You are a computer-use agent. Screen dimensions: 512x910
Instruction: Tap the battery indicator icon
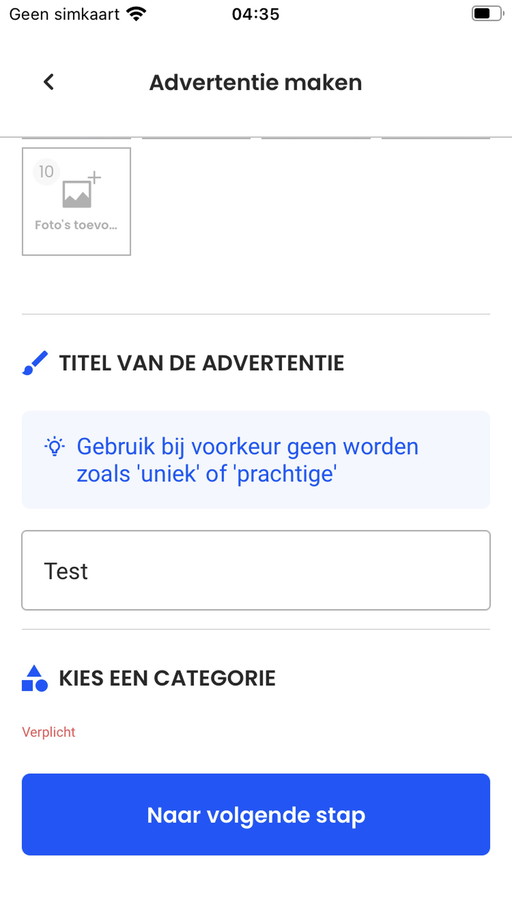[x=488, y=13]
